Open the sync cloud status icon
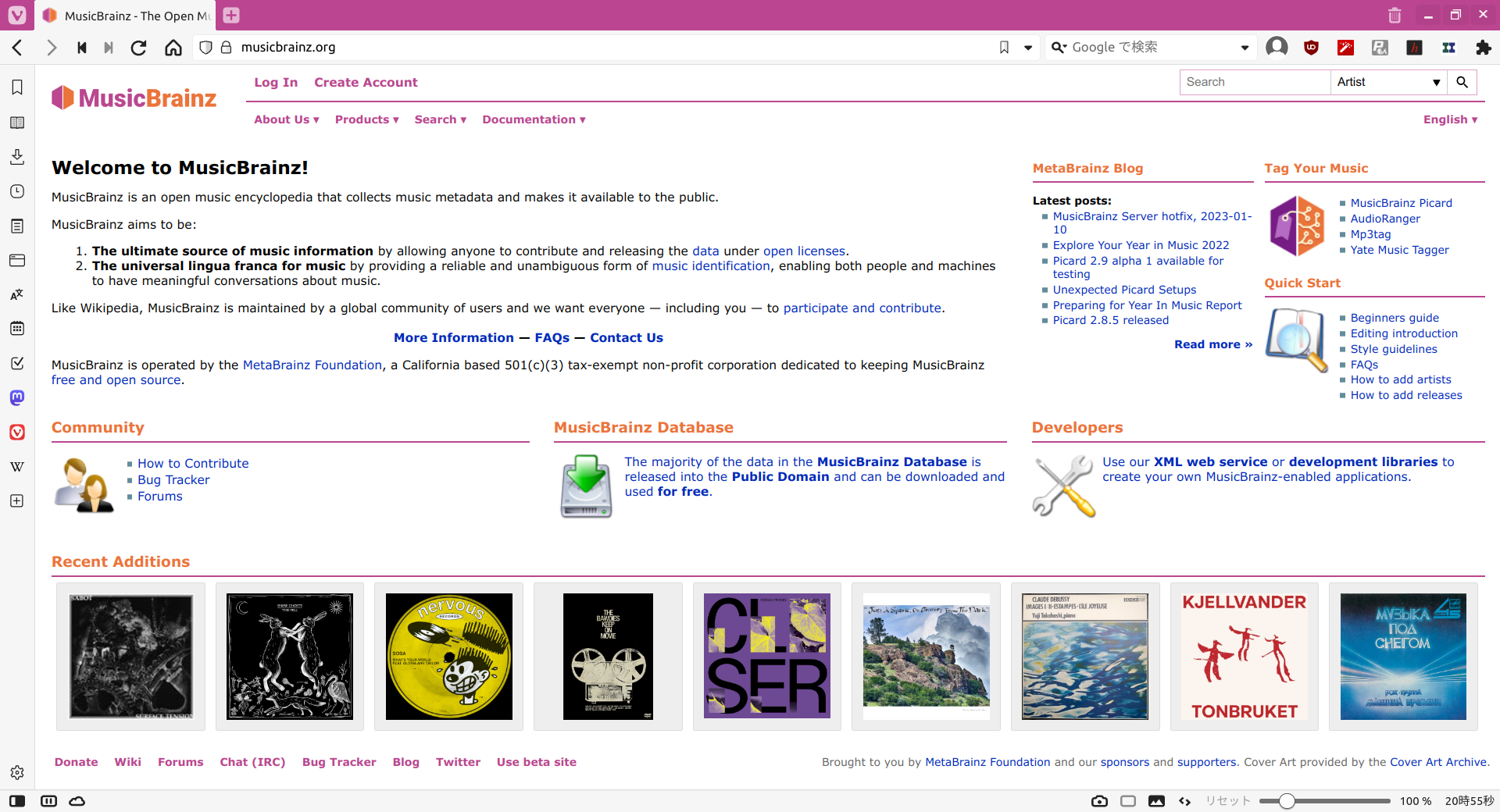Viewport: 1500px width, 812px height. pos(77,801)
